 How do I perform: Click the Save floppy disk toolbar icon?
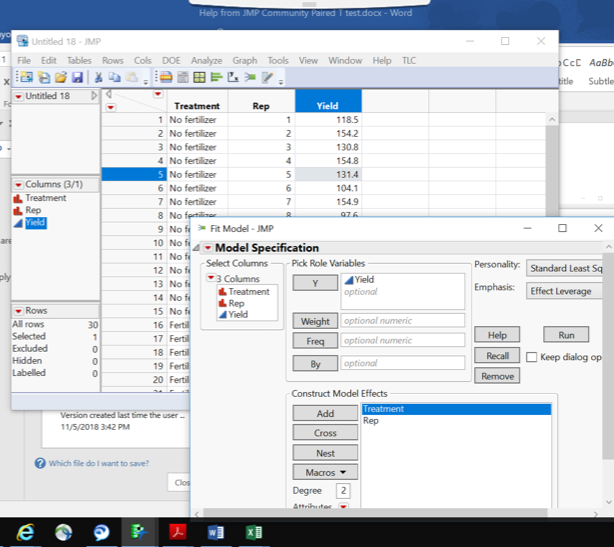pyautogui.click(x=78, y=77)
